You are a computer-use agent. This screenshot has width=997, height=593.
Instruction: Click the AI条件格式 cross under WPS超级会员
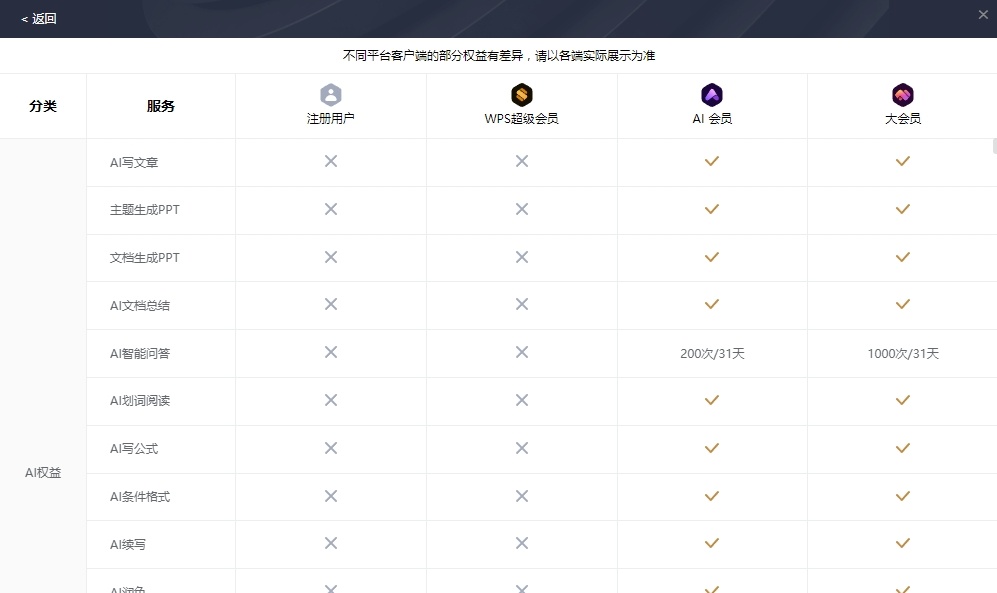click(x=521, y=496)
